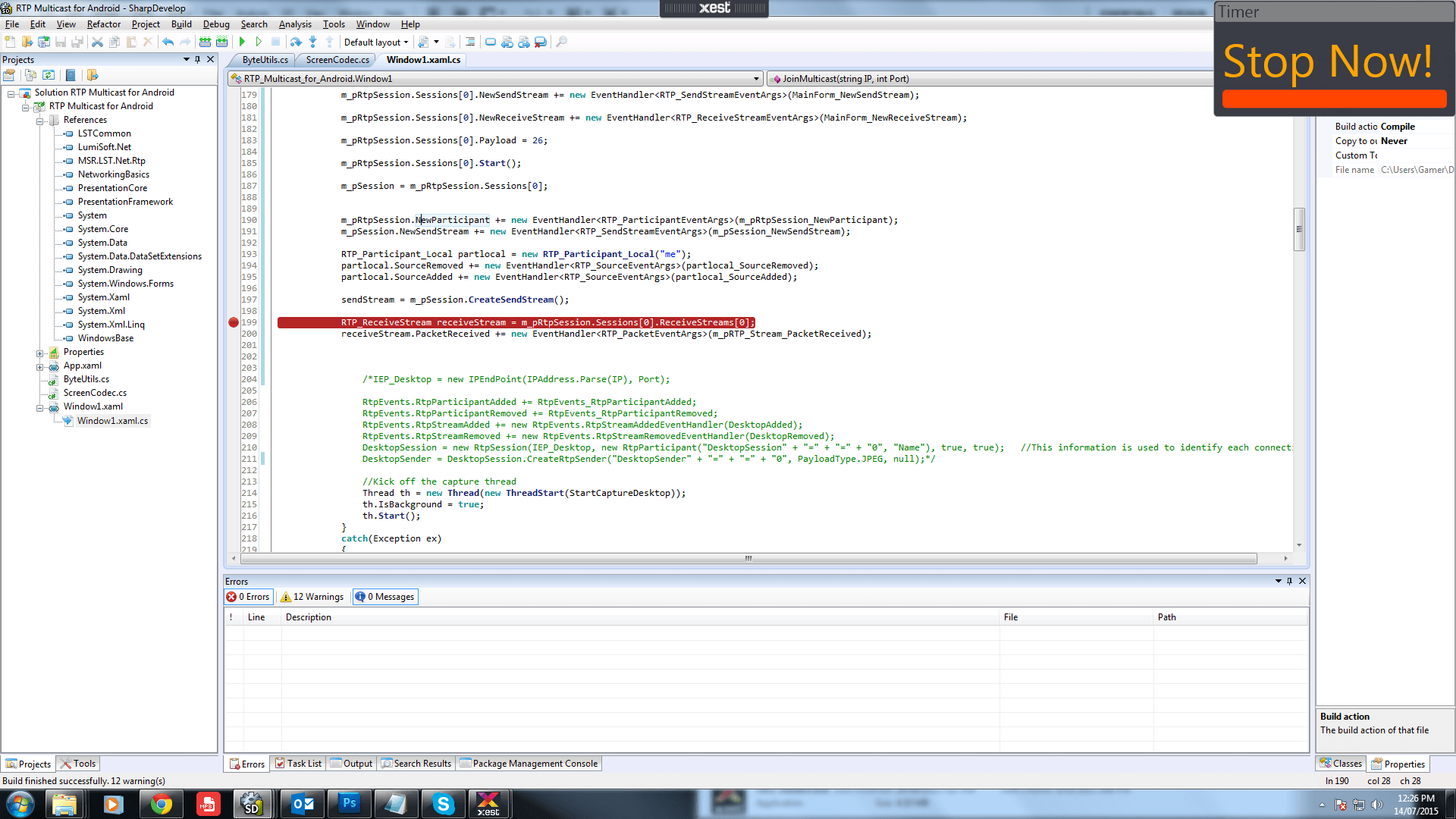Screen dimensions: 1456x819
Task: Open the RTP_Multicast_for_Android.Window1 class dropdown
Action: [495, 79]
